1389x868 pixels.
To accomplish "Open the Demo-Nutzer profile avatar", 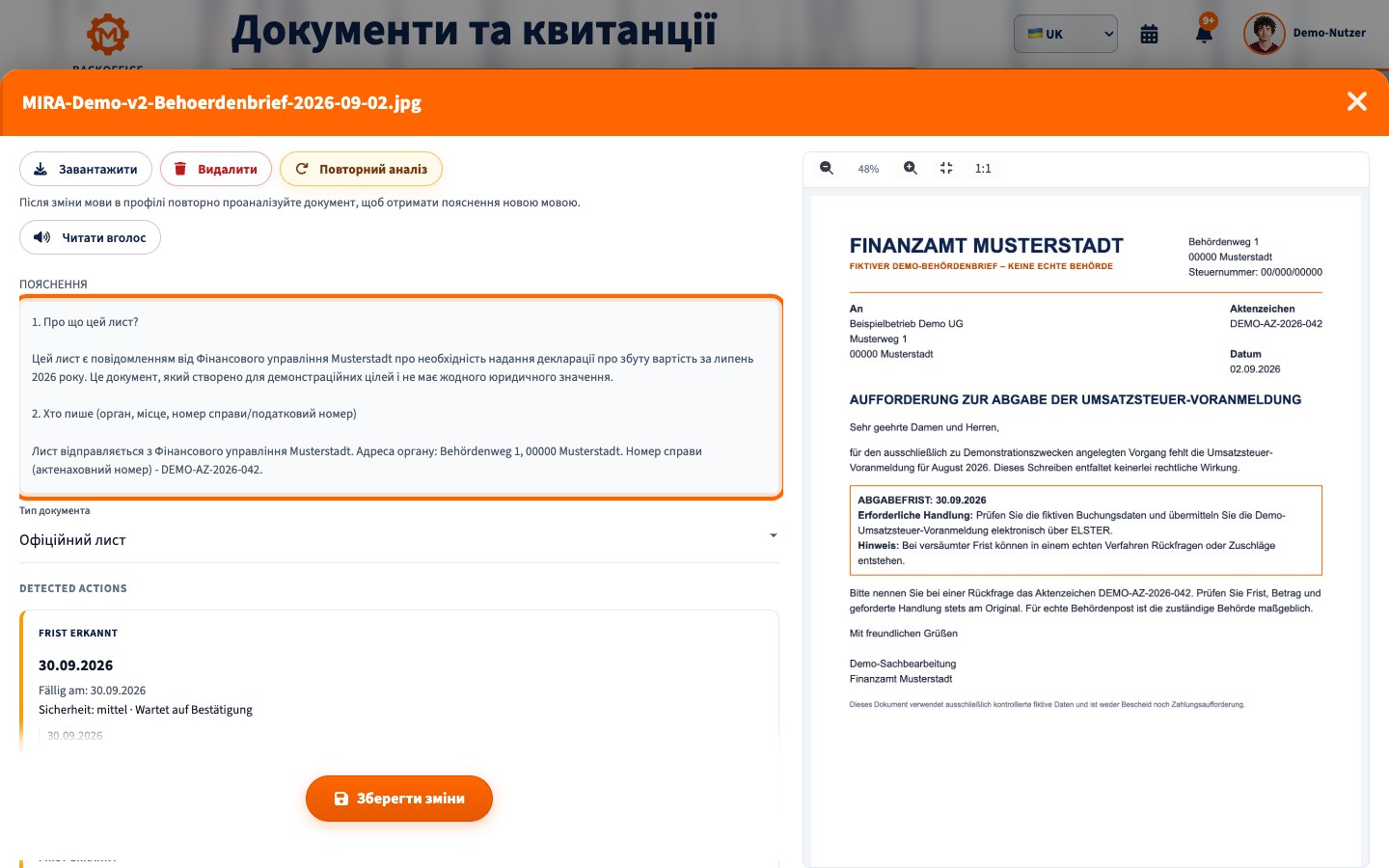I will point(1264,34).
